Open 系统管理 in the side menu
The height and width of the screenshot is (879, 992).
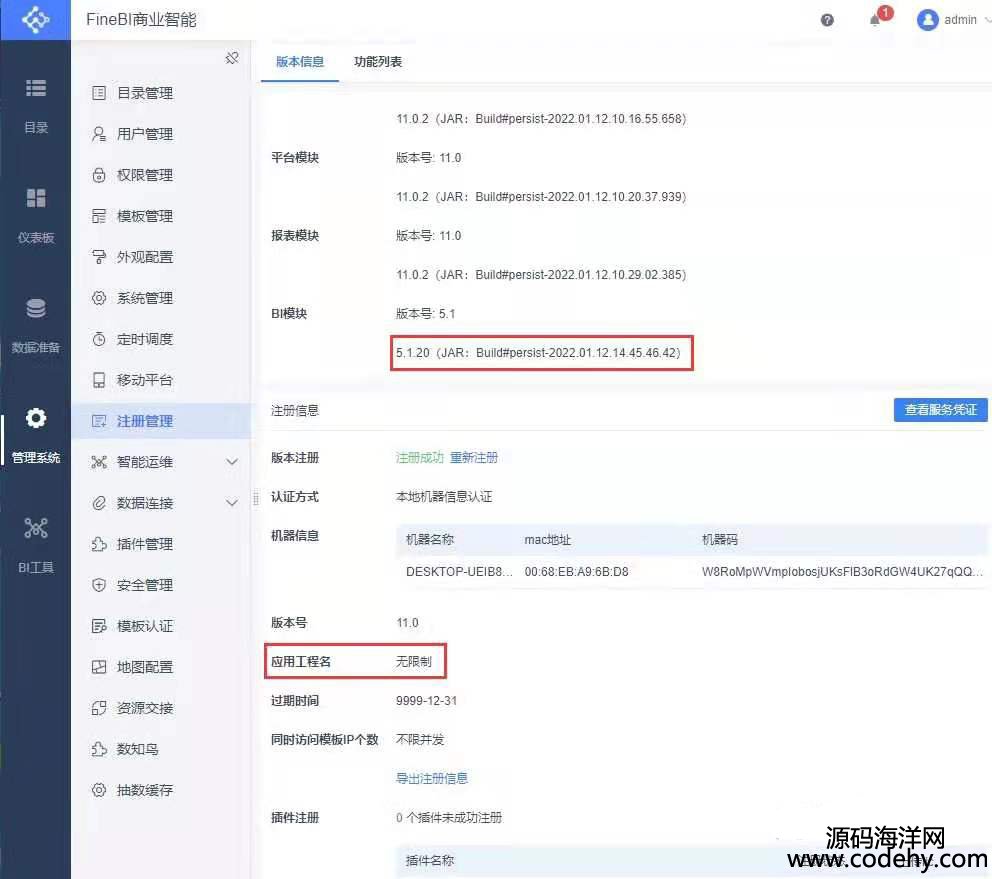point(161,298)
